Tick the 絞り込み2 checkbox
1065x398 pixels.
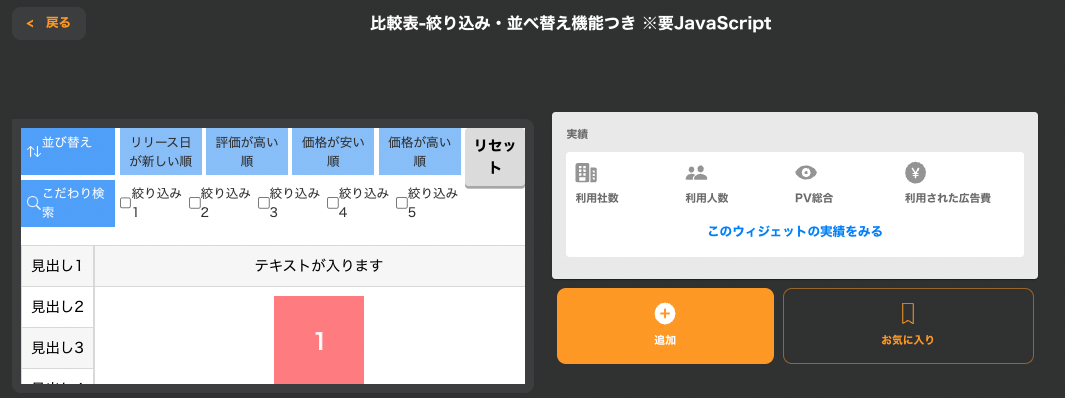tap(194, 202)
